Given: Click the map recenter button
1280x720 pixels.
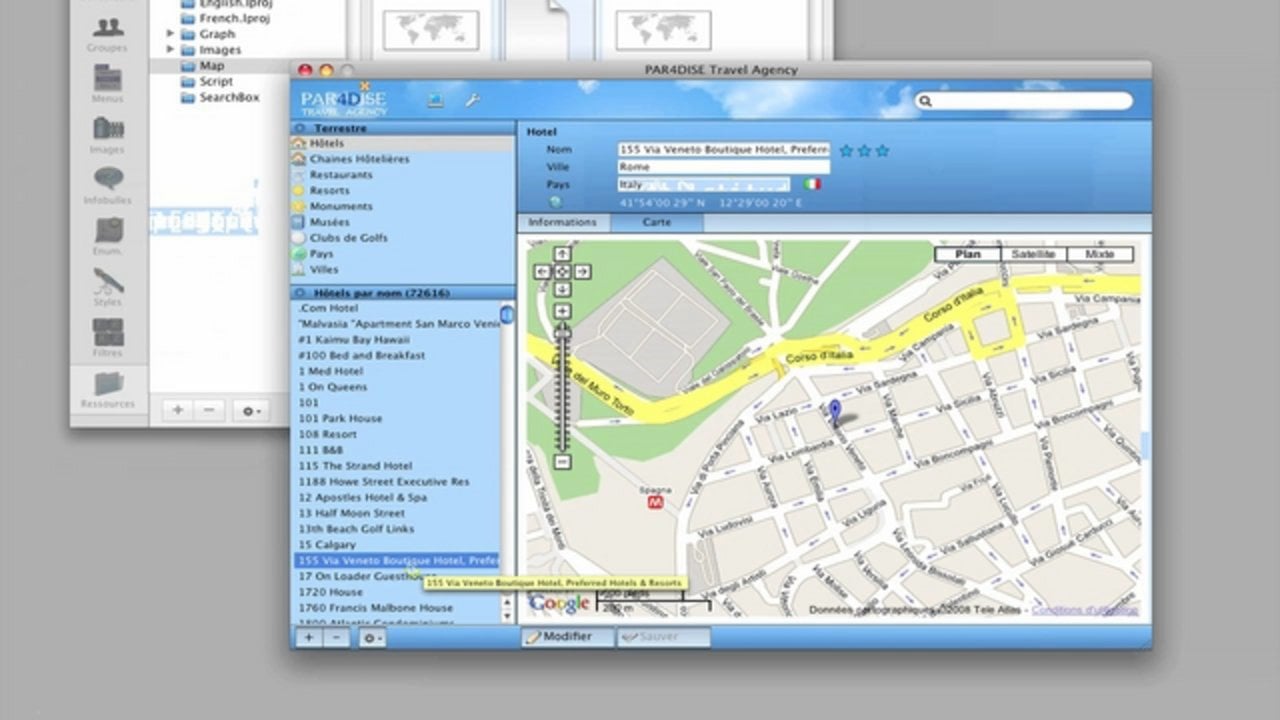Looking at the screenshot, I should (x=562, y=272).
